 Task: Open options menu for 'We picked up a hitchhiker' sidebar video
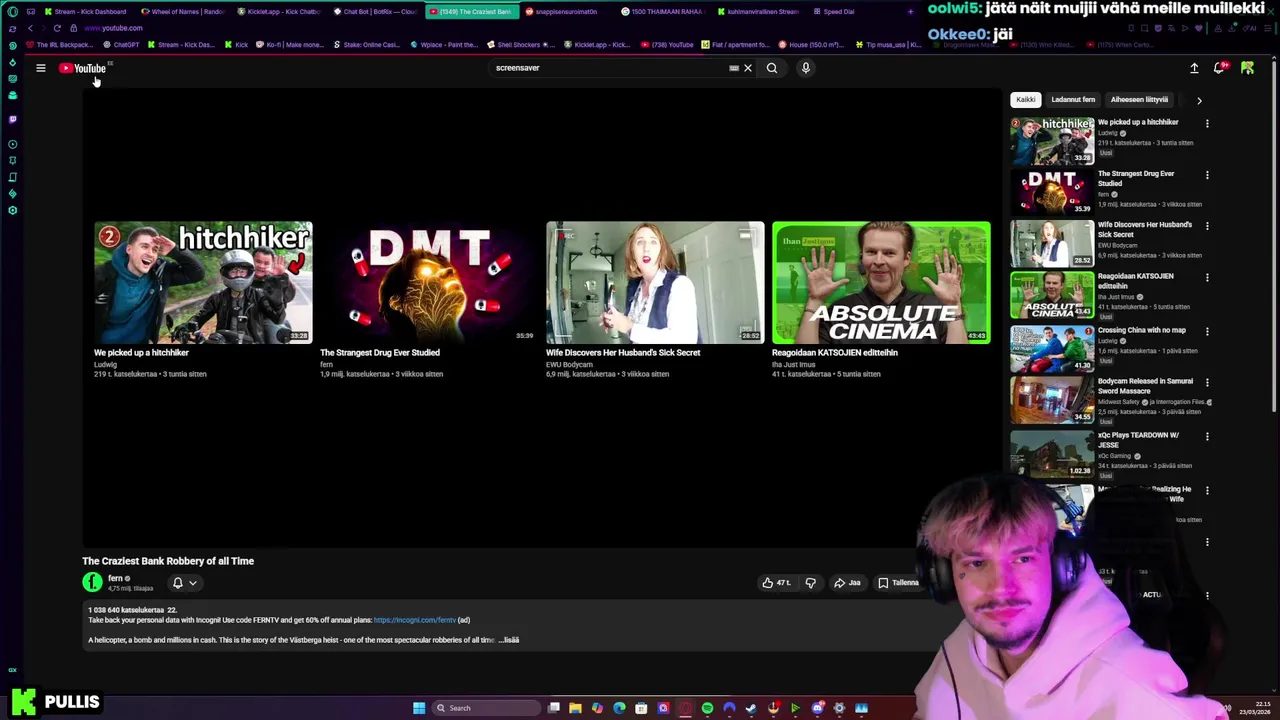1207,124
